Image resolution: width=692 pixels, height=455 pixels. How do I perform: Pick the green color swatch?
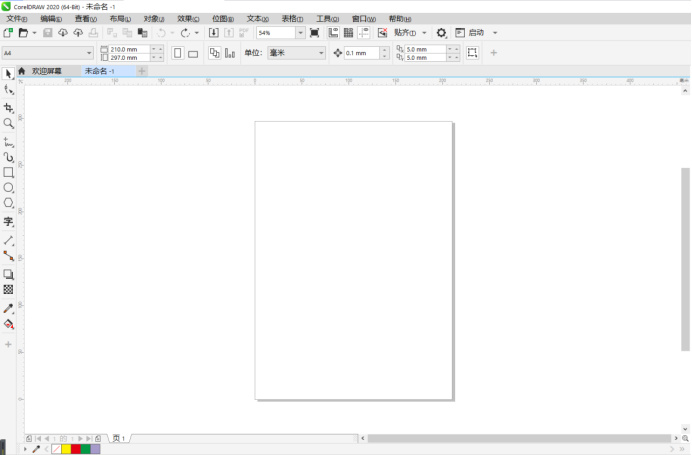pyautogui.click(x=86, y=449)
